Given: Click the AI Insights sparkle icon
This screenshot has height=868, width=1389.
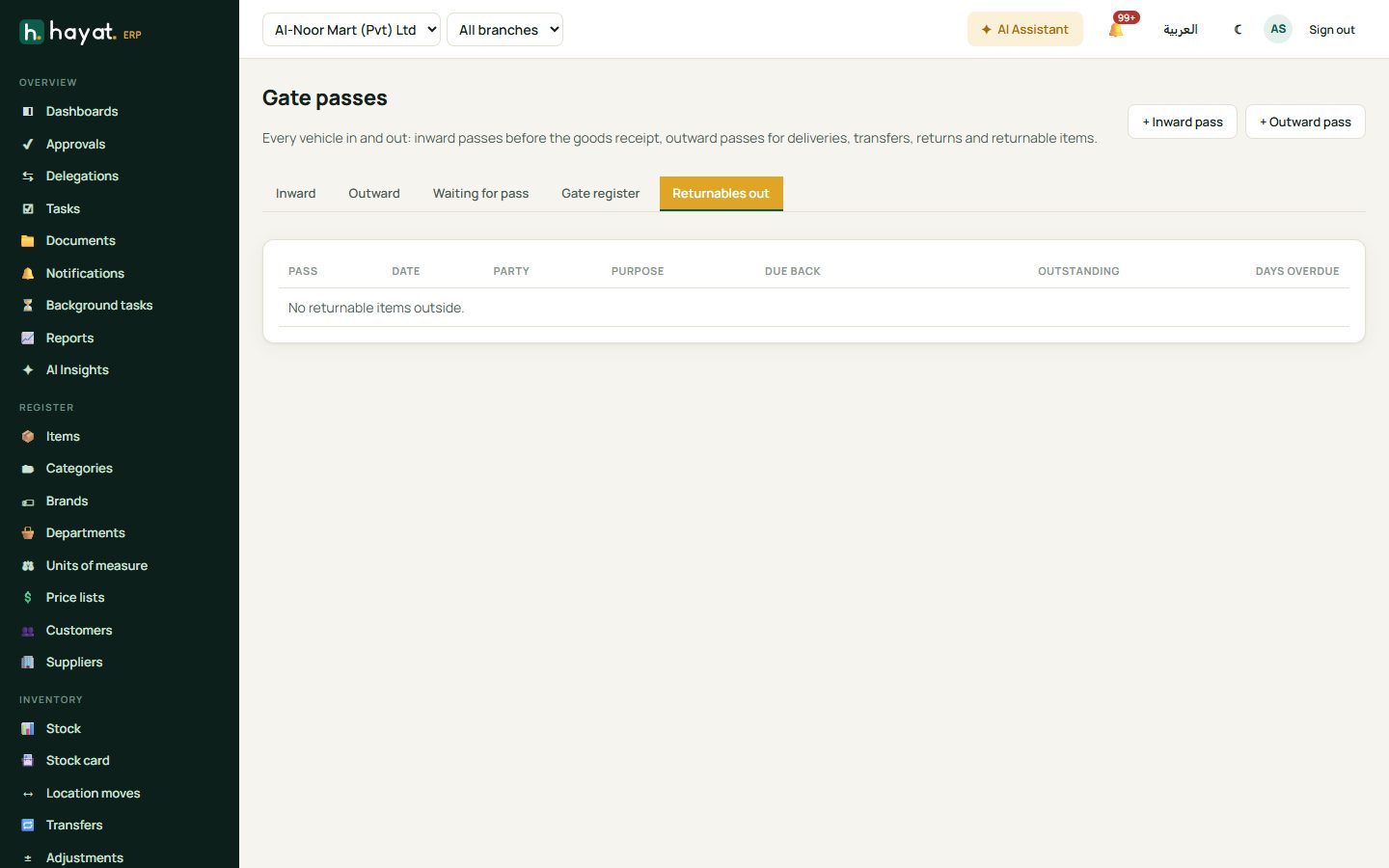Looking at the screenshot, I should point(28,370).
